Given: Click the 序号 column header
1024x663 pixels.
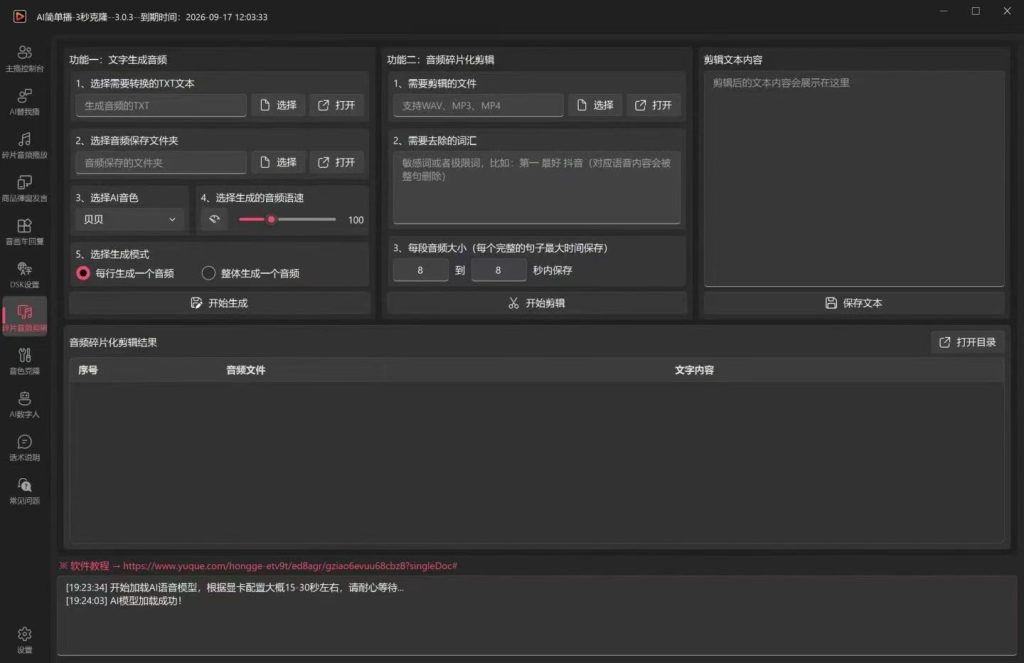Looking at the screenshot, I should pos(88,370).
